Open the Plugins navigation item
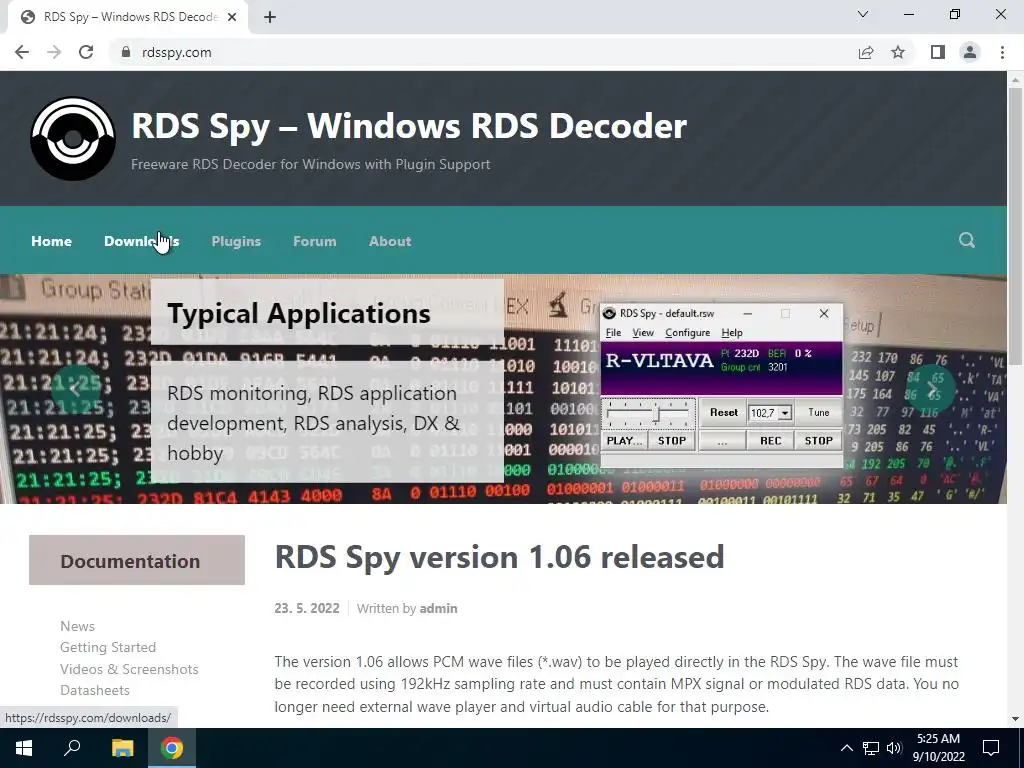Image resolution: width=1024 pixels, height=768 pixels. point(236,241)
